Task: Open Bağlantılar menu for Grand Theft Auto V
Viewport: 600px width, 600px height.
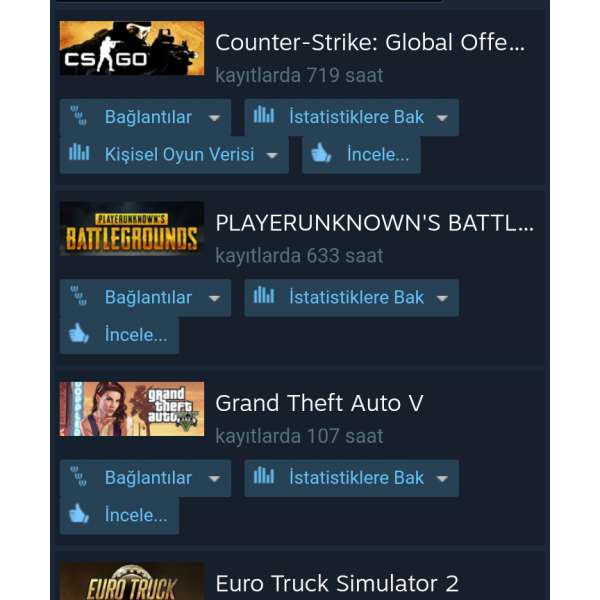Action: pyautogui.click(x=145, y=478)
